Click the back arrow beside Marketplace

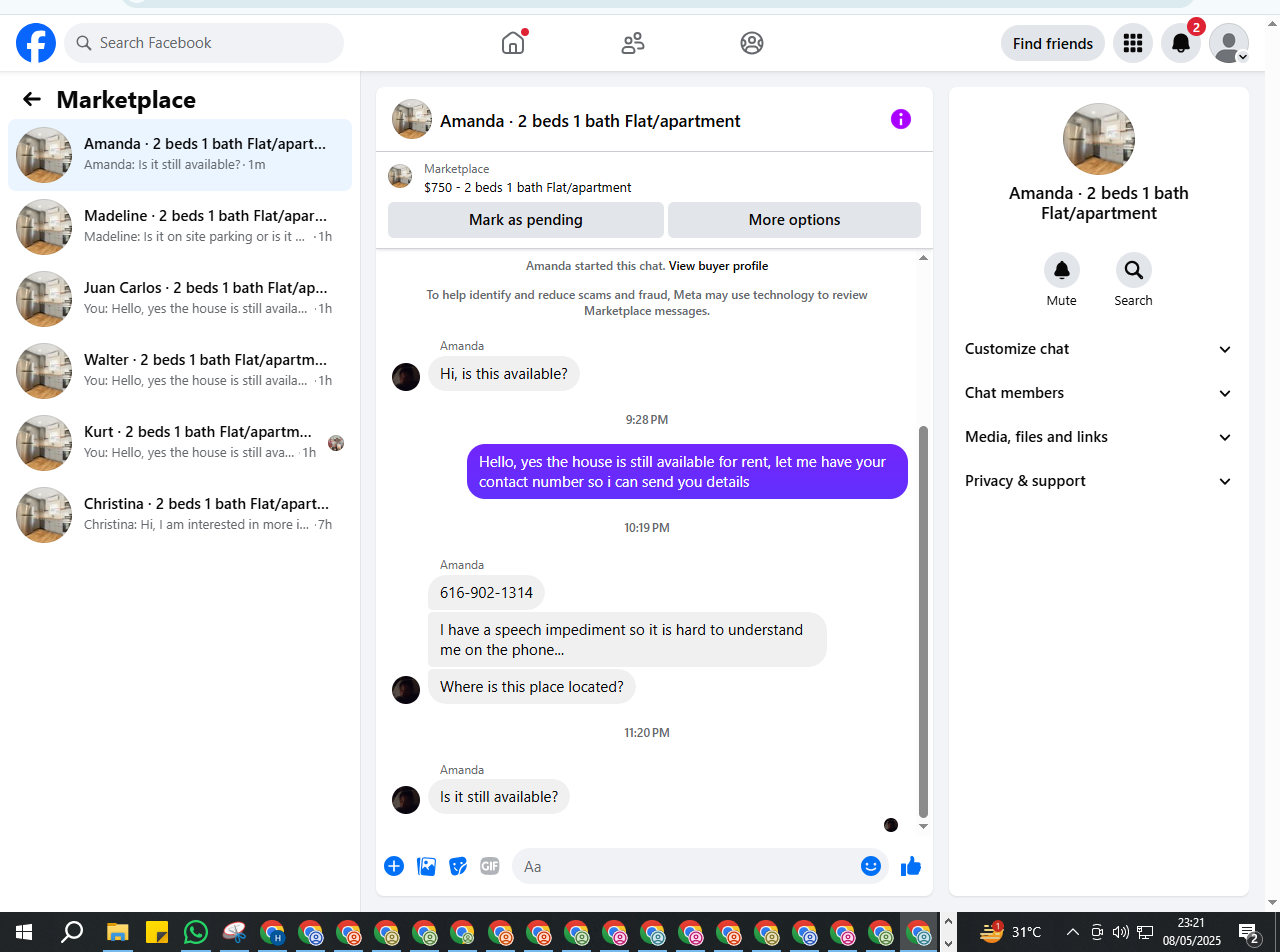(x=32, y=99)
